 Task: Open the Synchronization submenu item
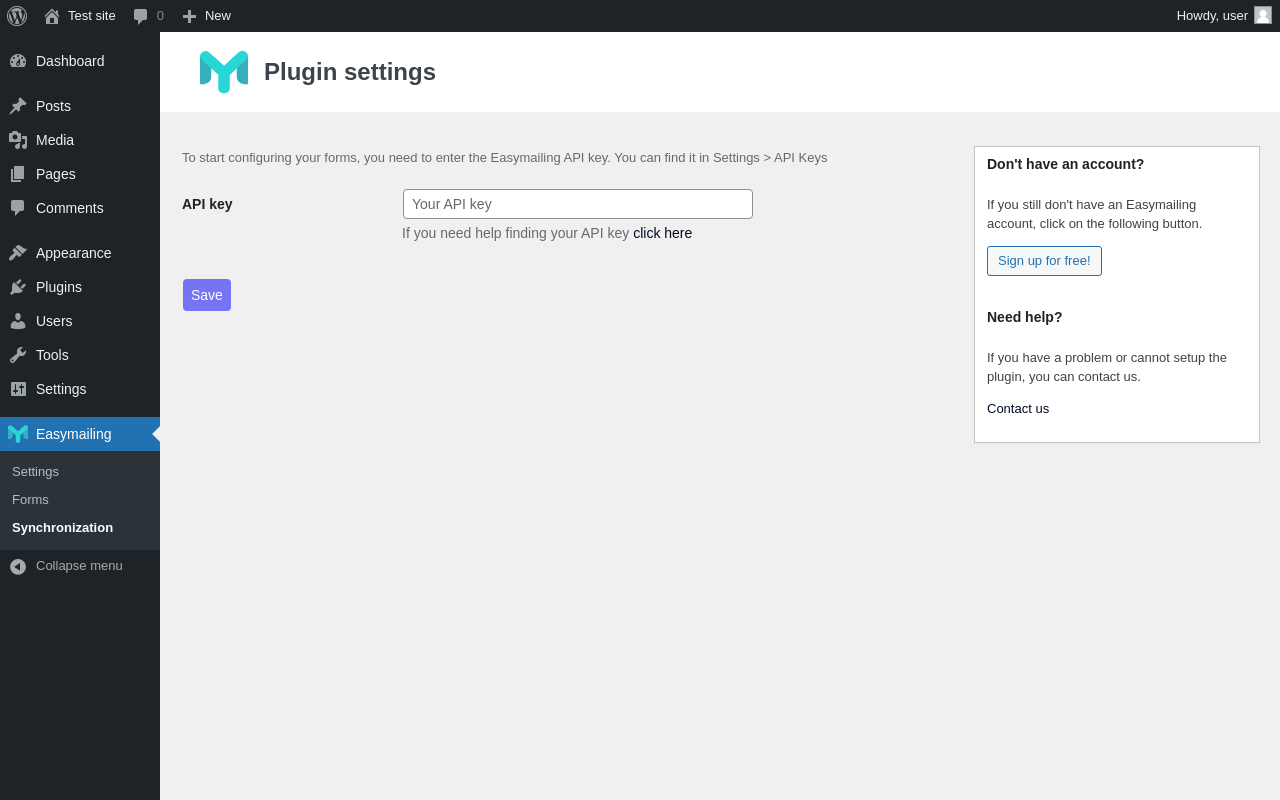click(62, 527)
